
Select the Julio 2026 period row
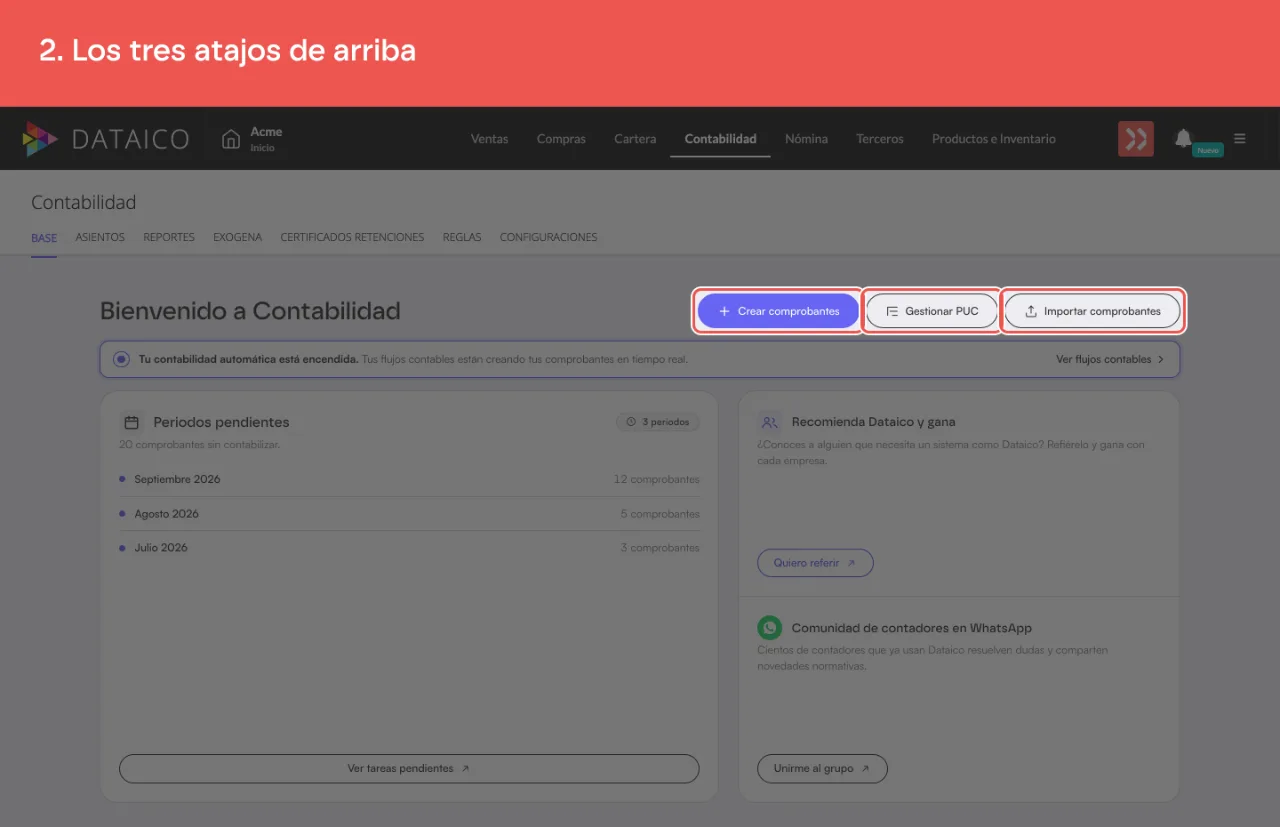click(x=409, y=548)
